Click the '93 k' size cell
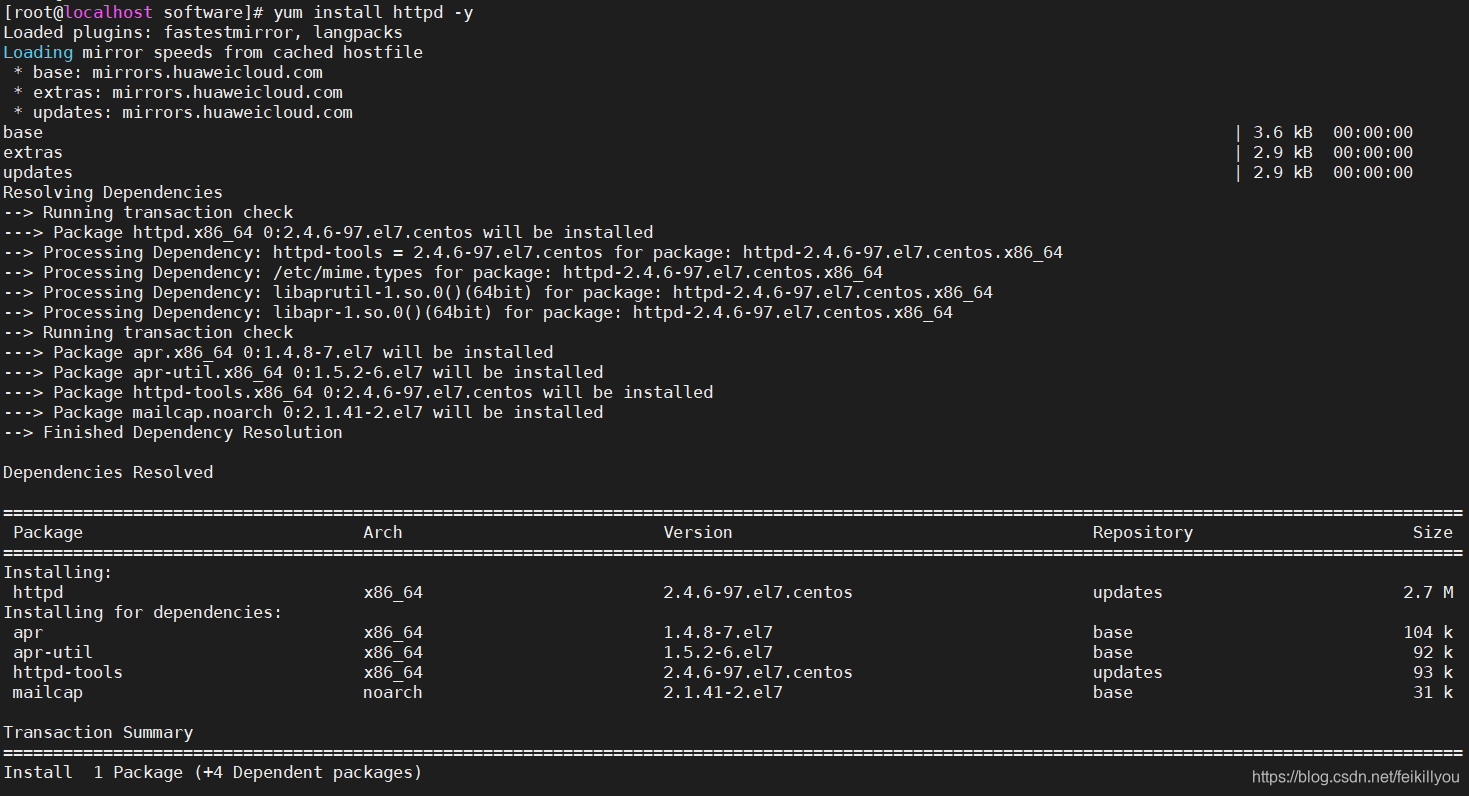This screenshot has height=796, width=1469. click(1433, 672)
